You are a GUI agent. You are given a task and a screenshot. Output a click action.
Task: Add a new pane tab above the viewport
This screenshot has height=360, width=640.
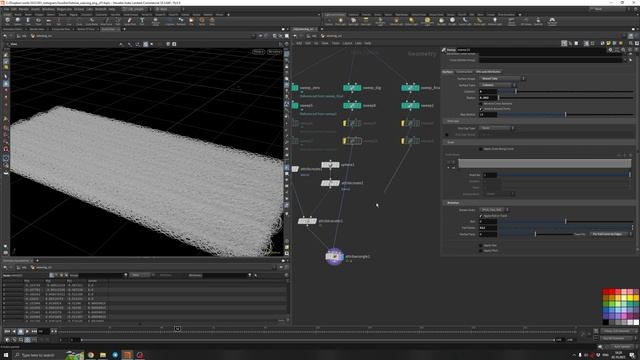(124, 29)
